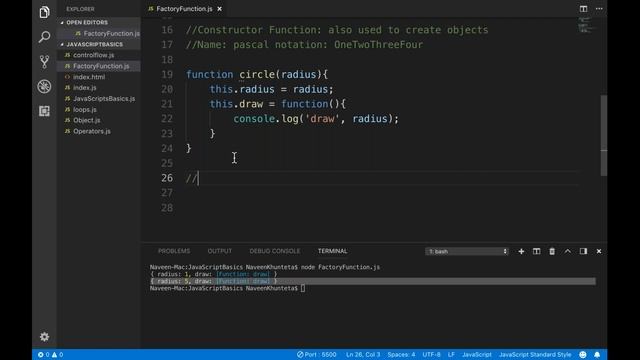Change file encoding UTF-8
The image size is (640, 360).
click(431, 355)
